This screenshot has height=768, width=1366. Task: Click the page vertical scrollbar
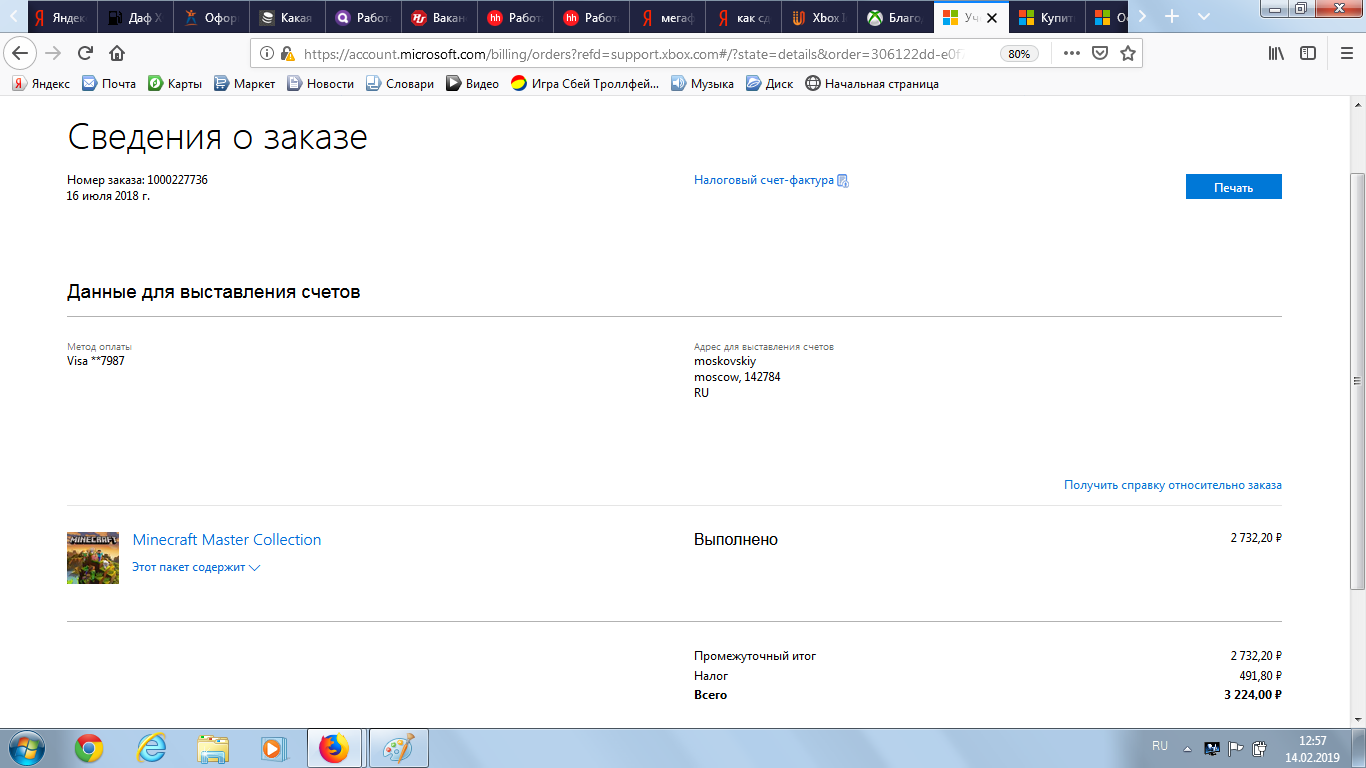tap(1357, 380)
